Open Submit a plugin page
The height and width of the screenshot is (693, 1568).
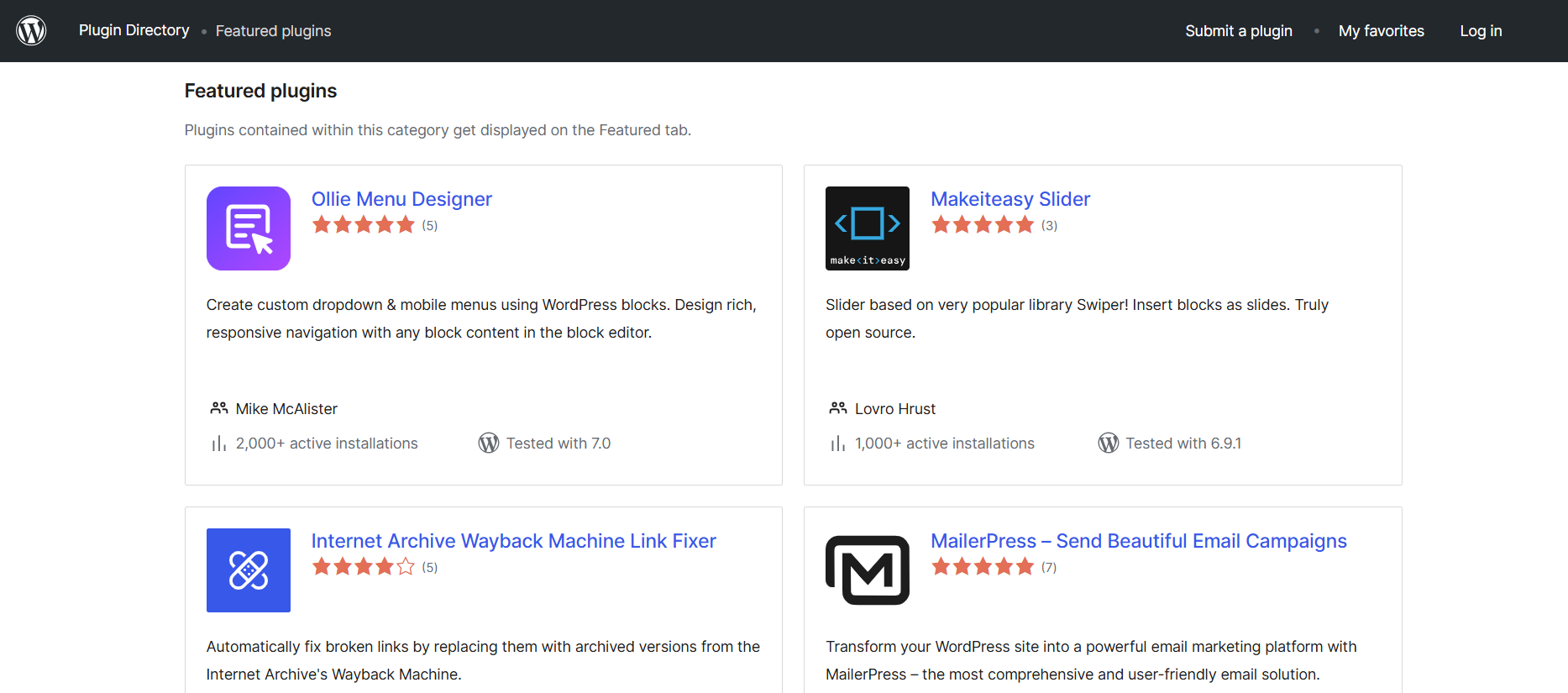pos(1239,31)
